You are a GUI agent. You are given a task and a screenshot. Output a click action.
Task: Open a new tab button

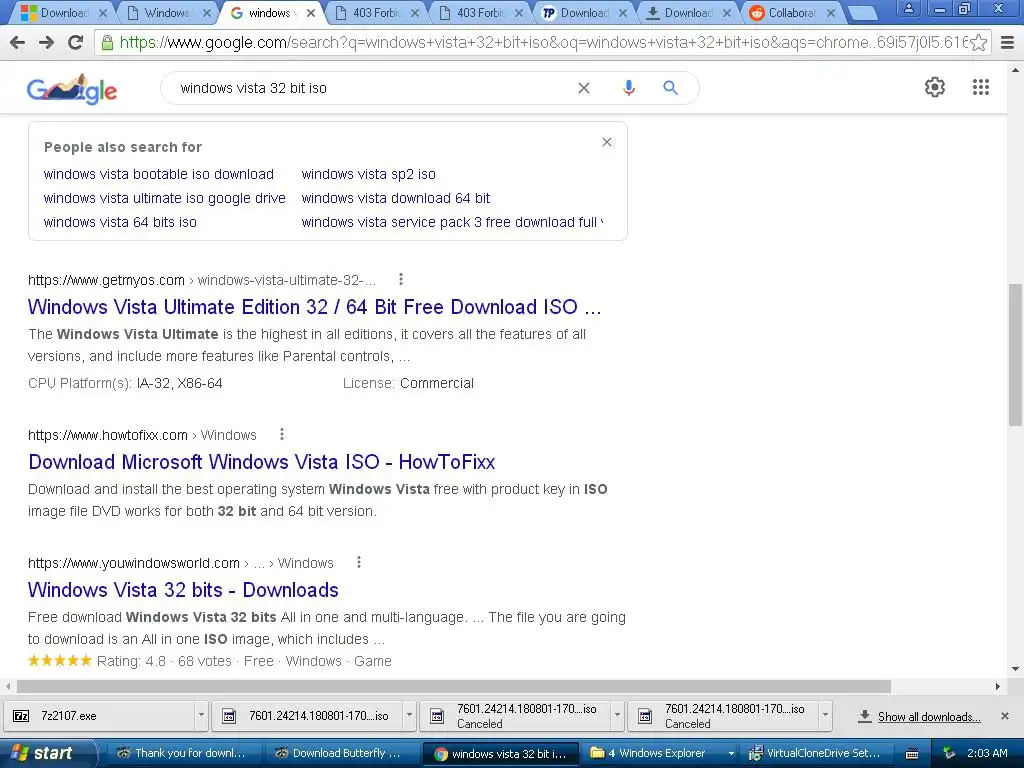863,13
